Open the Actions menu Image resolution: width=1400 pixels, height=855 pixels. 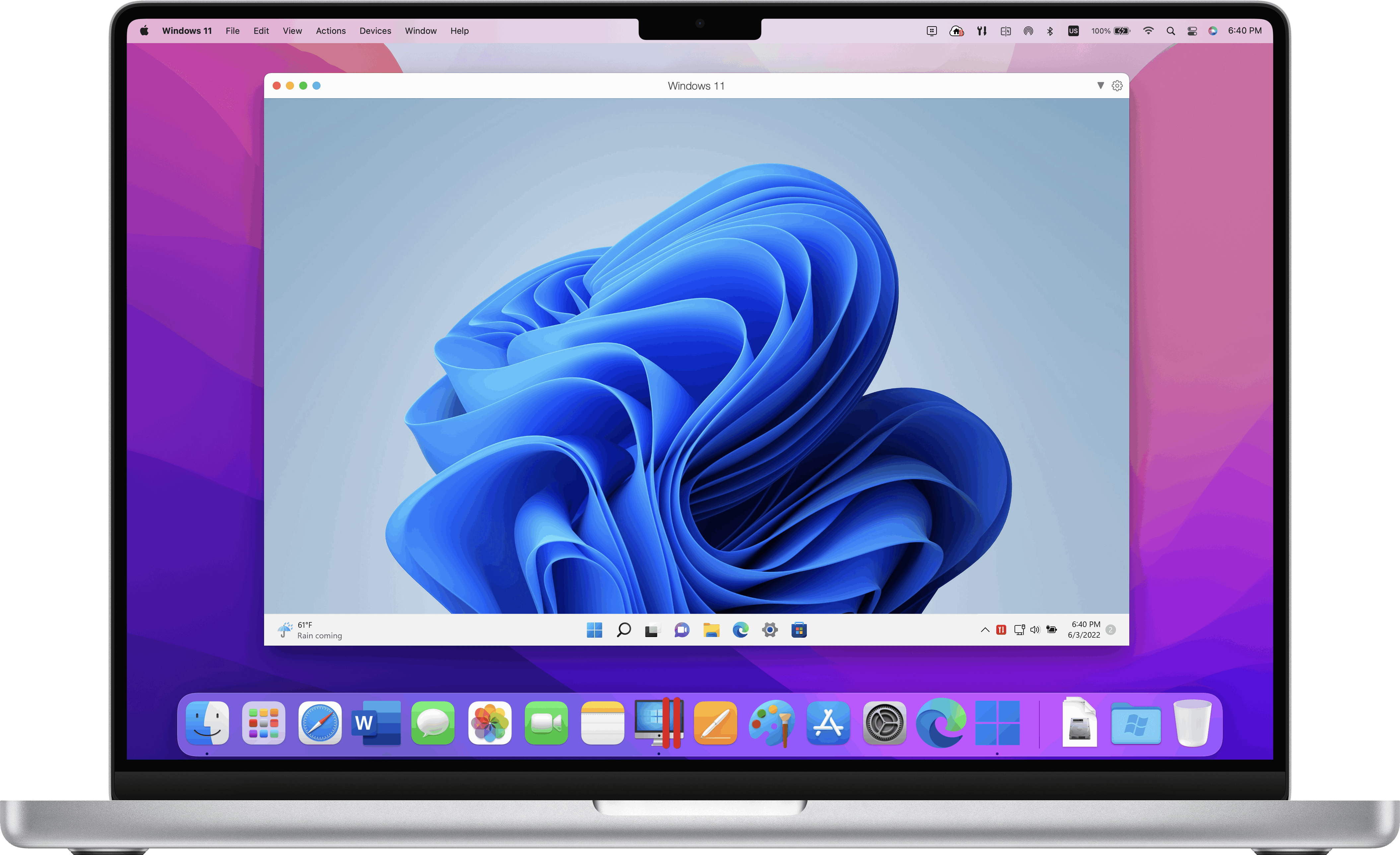[331, 31]
